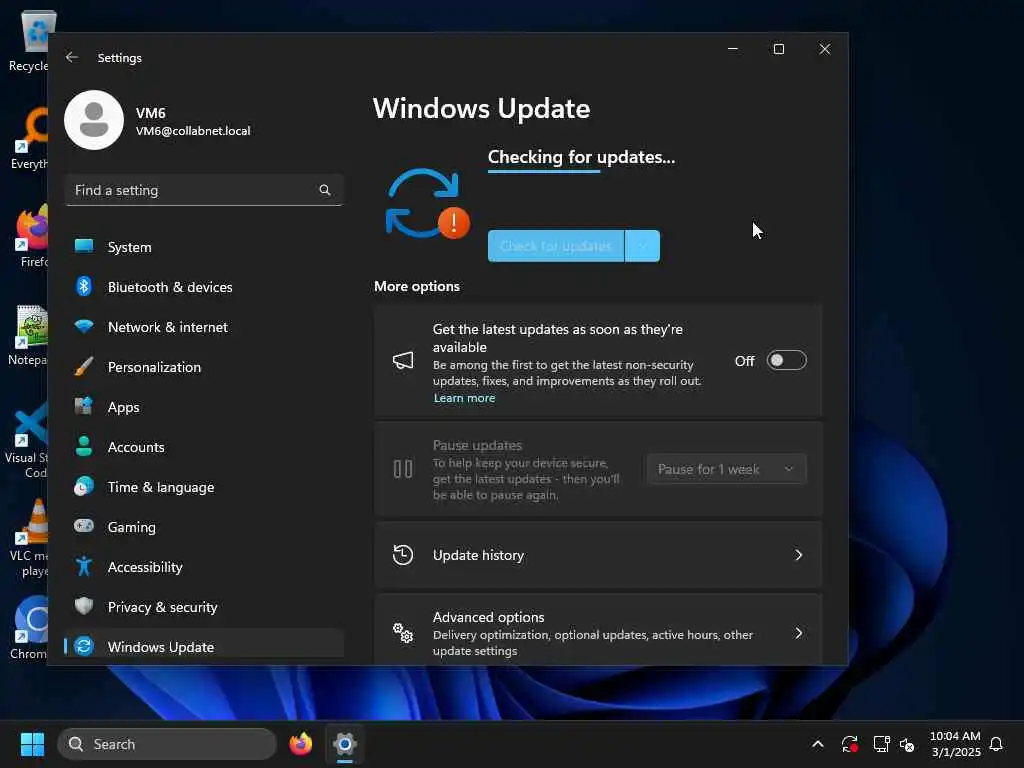Viewport: 1024px width, 768px height.
Task: Open Update history
Action: 598,555
